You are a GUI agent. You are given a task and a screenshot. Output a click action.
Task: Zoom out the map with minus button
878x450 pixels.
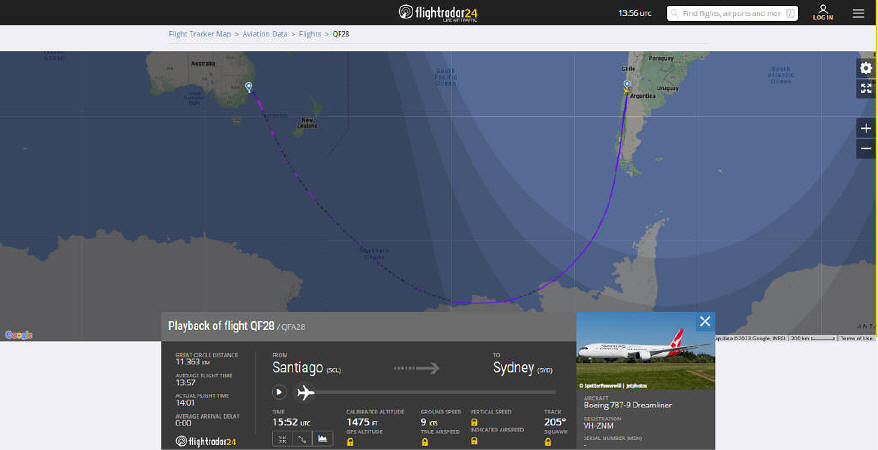(x=866, y=148)
